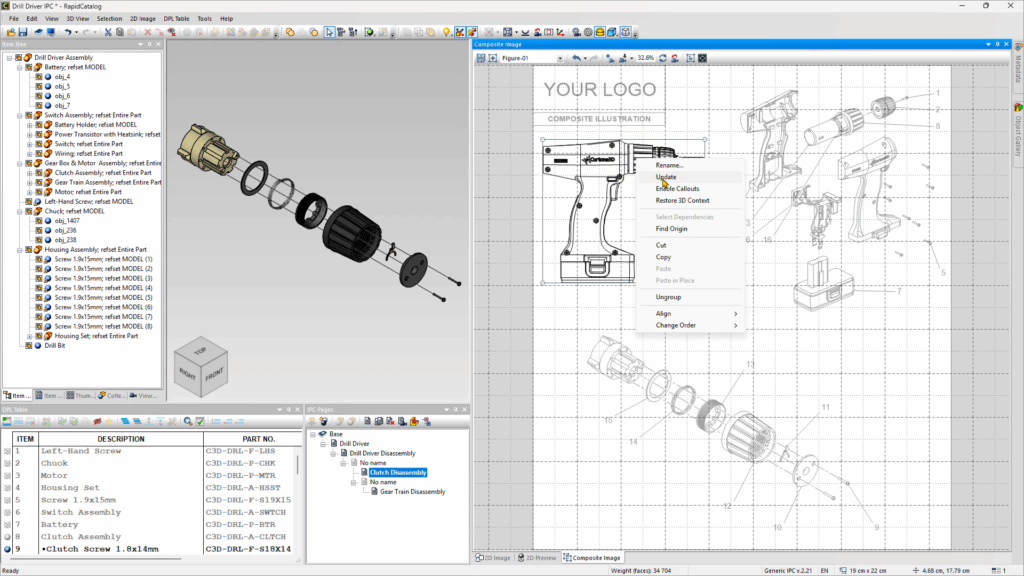Open the 32.6% zoom level dropdown

646,59
